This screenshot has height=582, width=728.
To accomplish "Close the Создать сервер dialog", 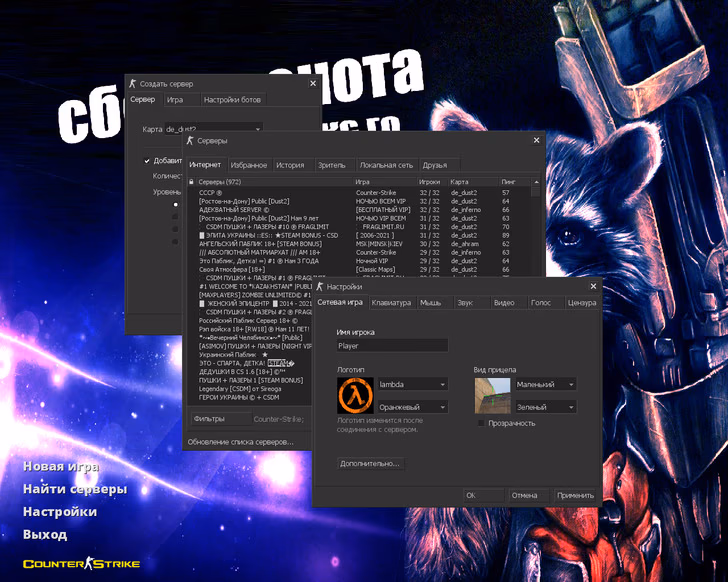I will tap(312, 84).
